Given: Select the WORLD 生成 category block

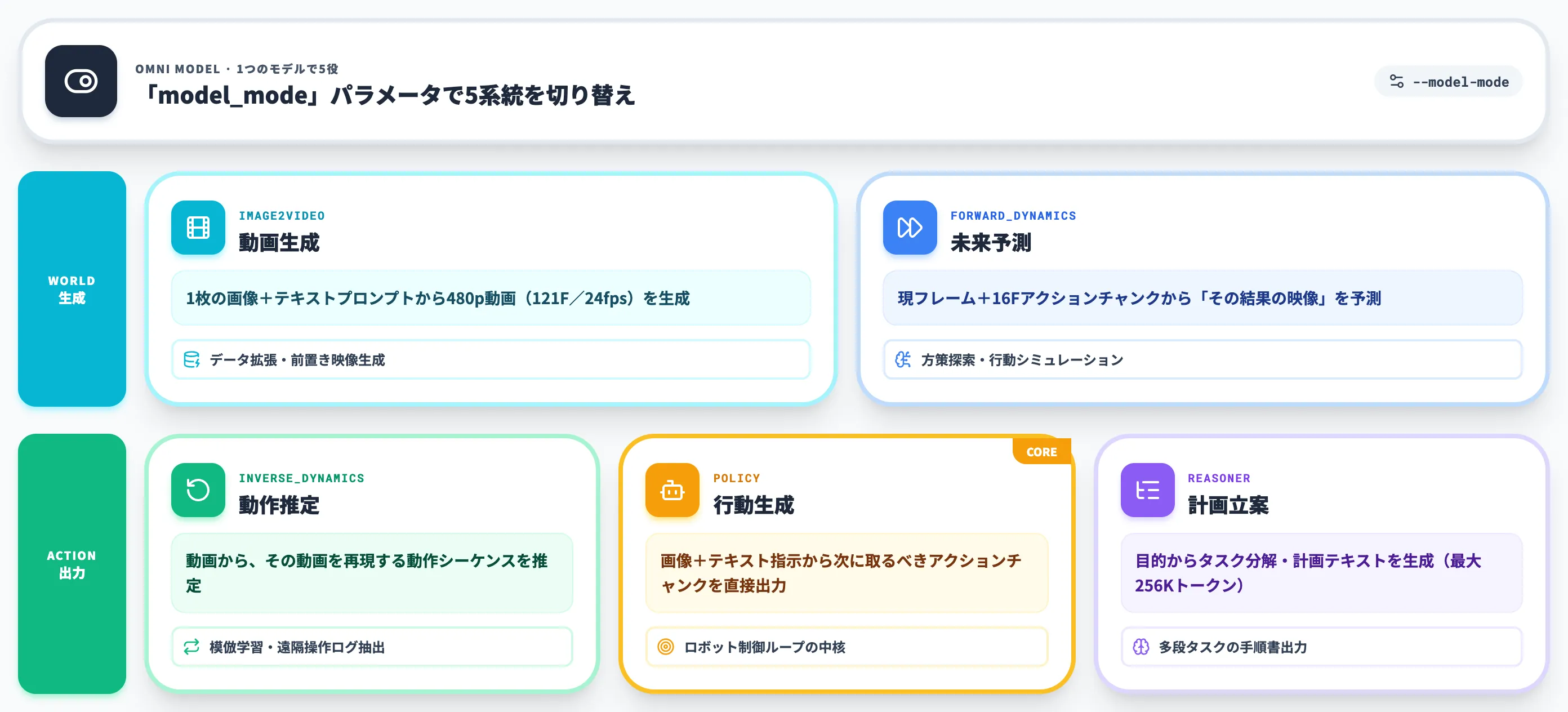Looking at the screenshot, I should pos(72,289).
